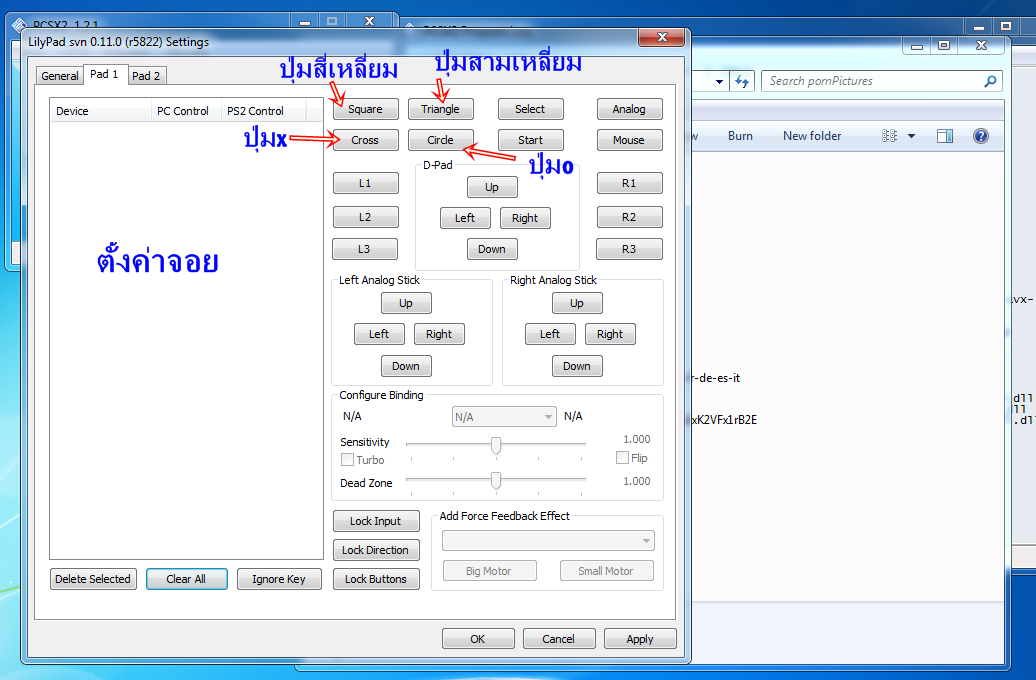
Task: Open the Pad 2 tab
Action: point(146,76)
